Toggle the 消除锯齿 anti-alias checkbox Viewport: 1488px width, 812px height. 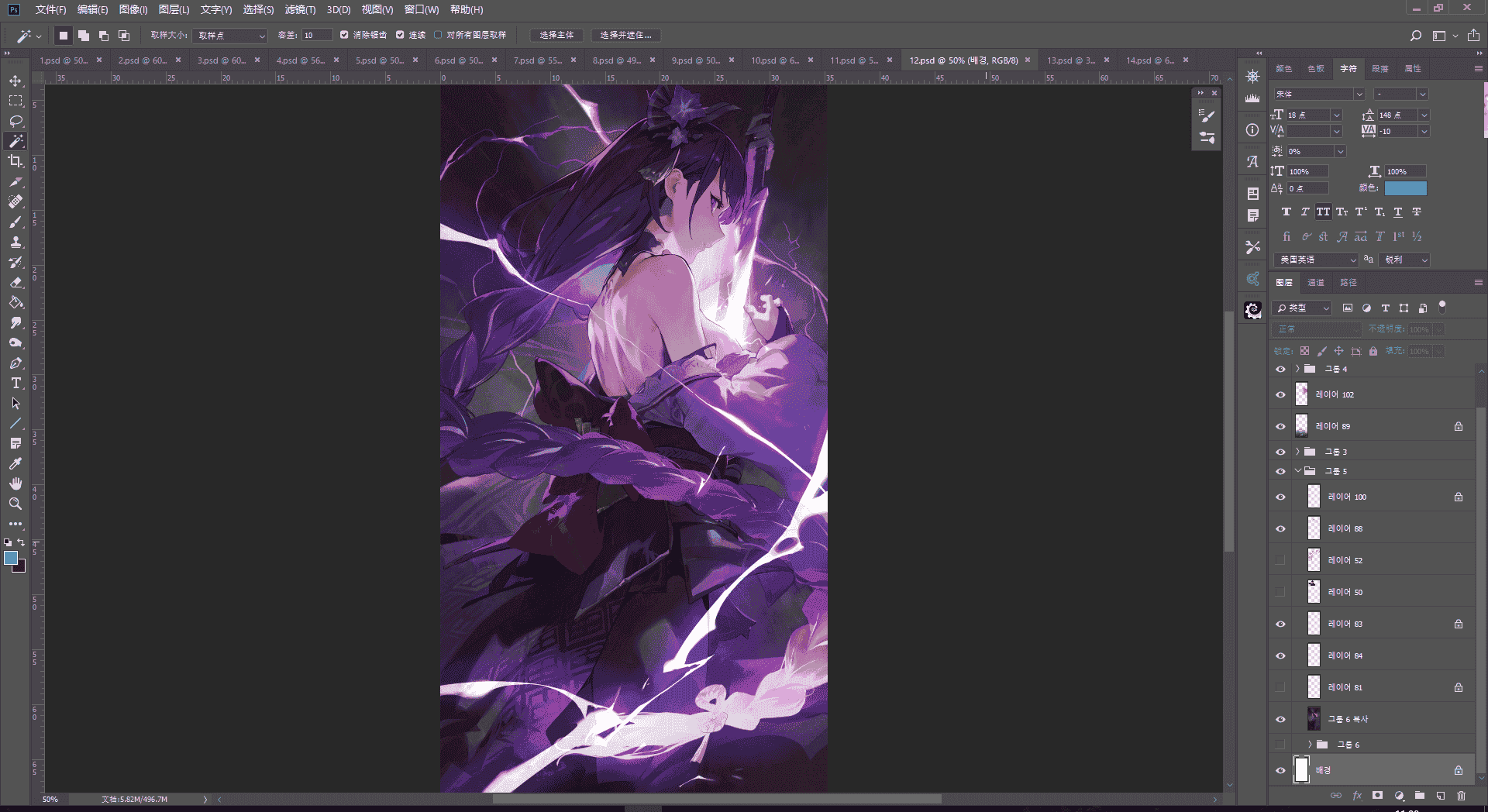click(344, 35)
